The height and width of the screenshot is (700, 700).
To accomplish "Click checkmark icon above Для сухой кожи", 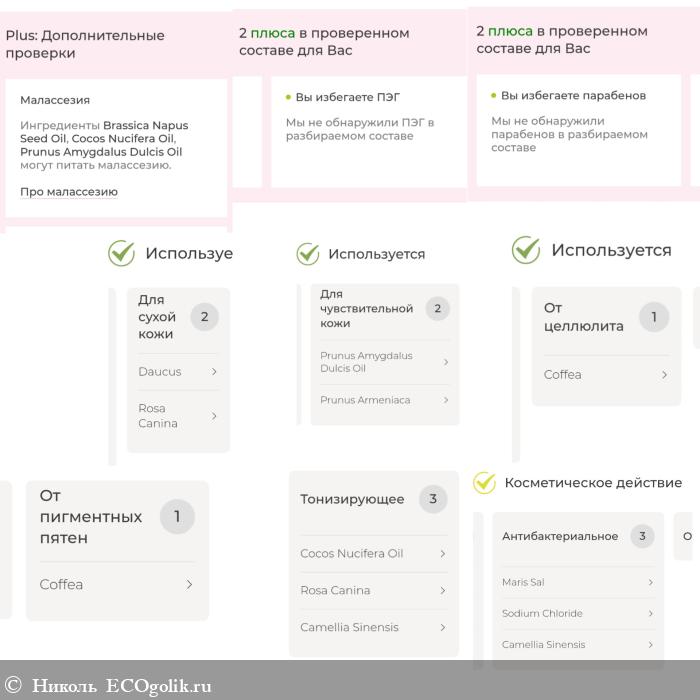I will click(121, 253).
